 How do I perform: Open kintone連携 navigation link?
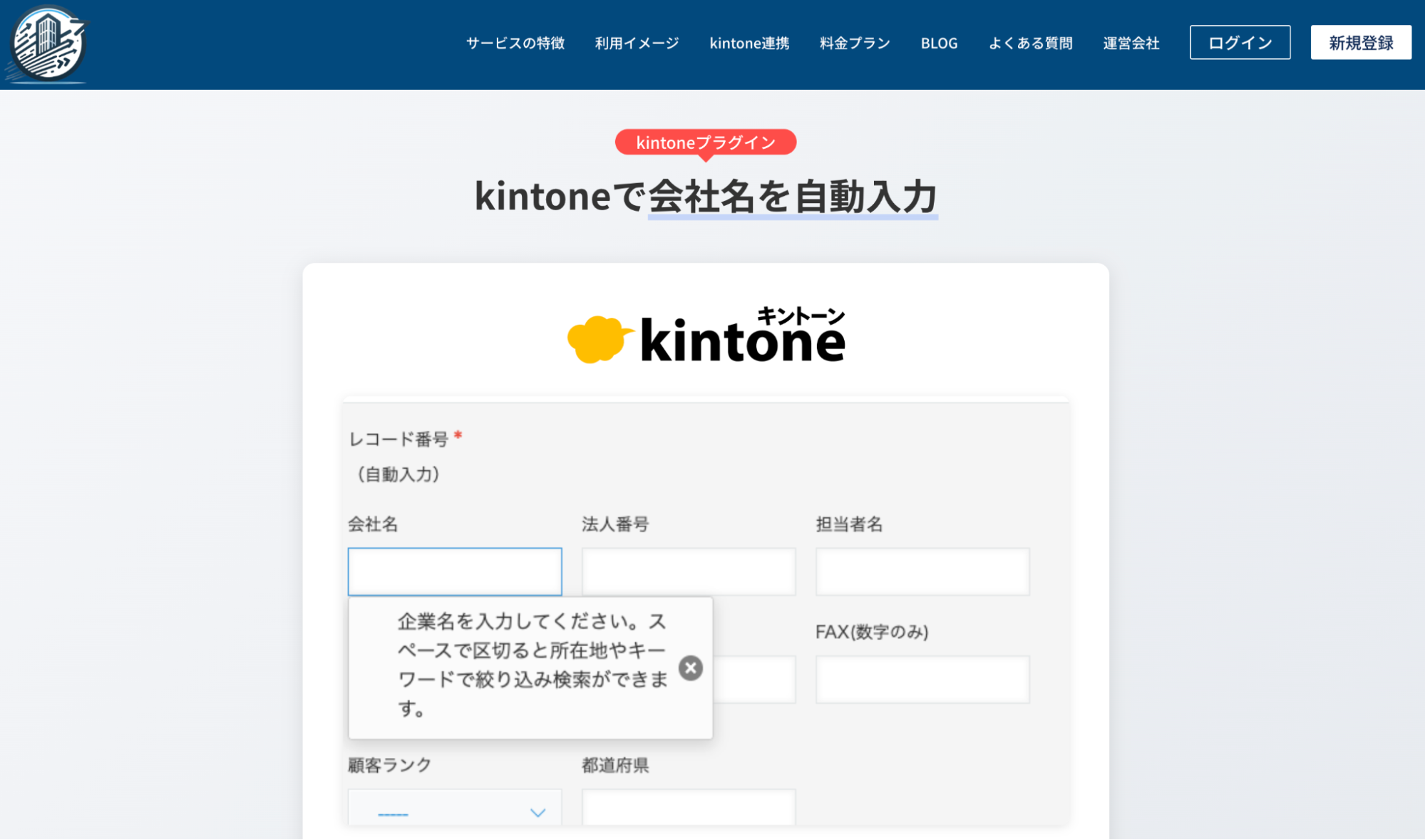[x=748, y=43]
